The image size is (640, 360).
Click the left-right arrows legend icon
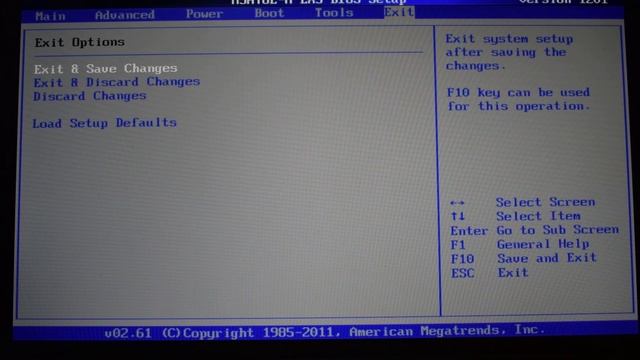coord(457,203)
